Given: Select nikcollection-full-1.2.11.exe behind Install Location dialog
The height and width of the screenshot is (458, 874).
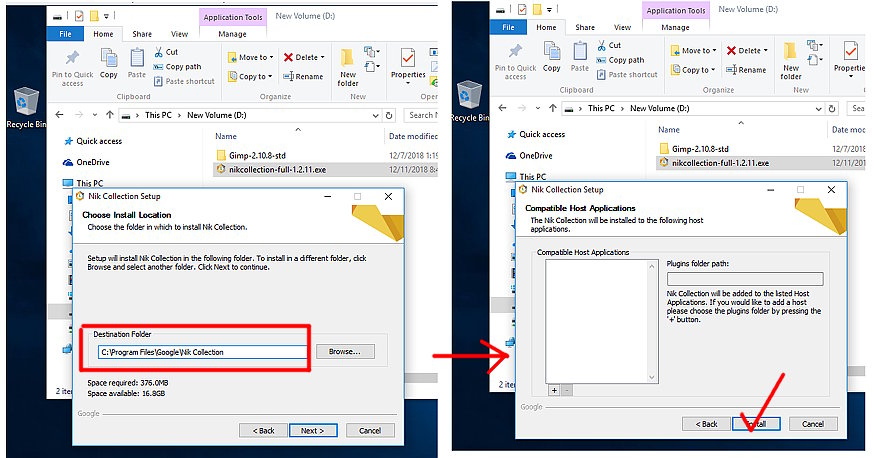Looking at the screenshot, I should (271, 169).
